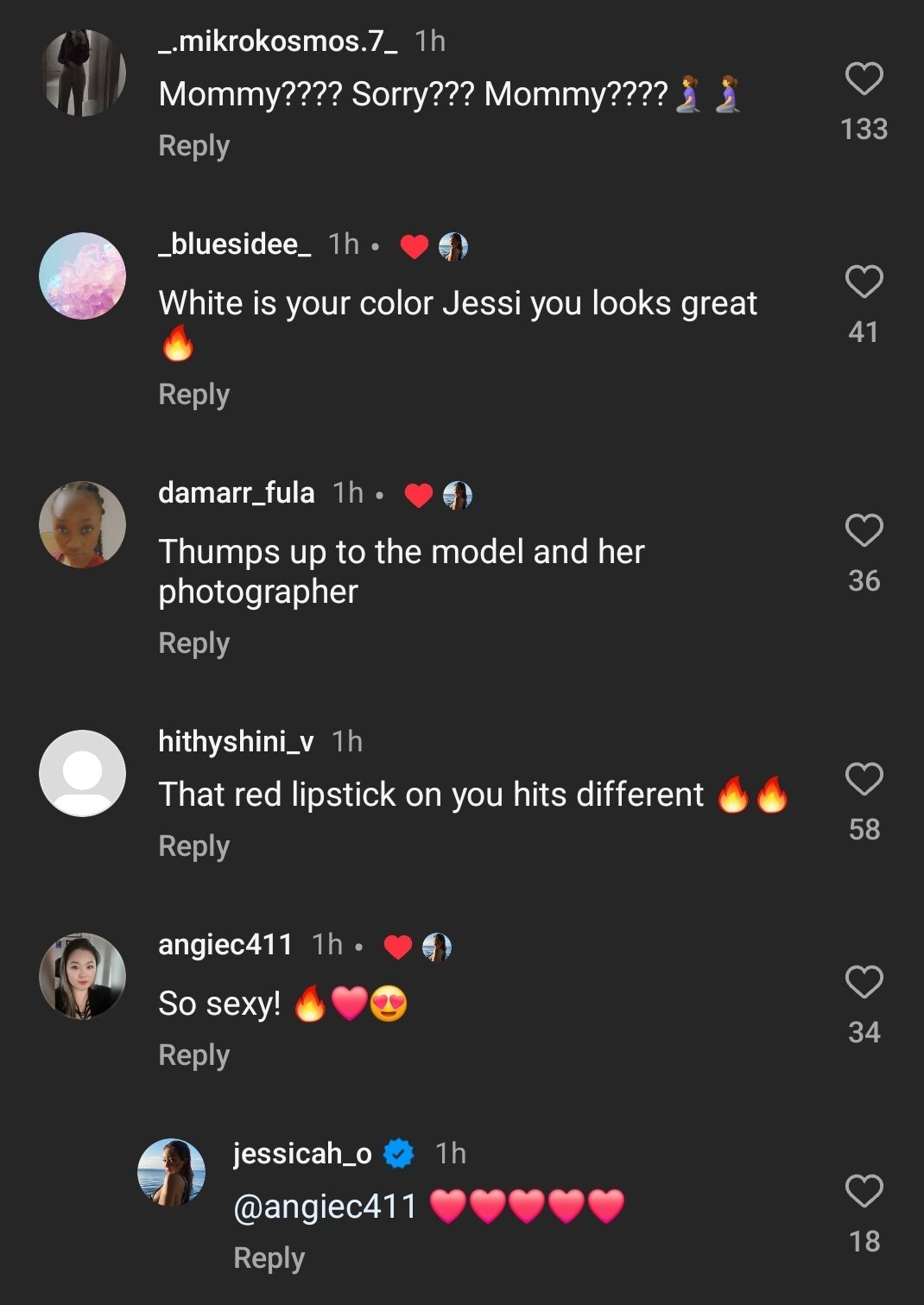
Task: Reply to the 'Mommy????' comment
Action: 193,146
